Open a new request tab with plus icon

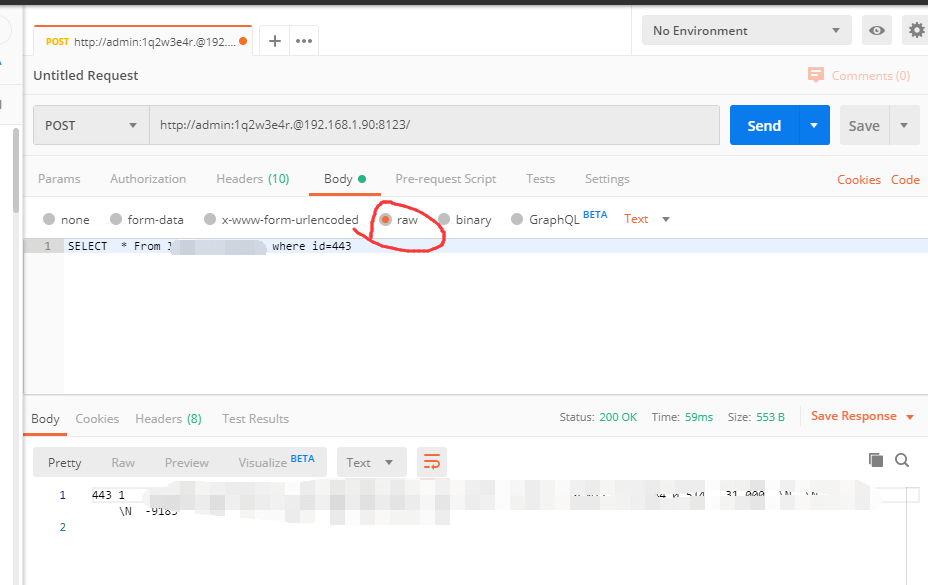point(275,41)
